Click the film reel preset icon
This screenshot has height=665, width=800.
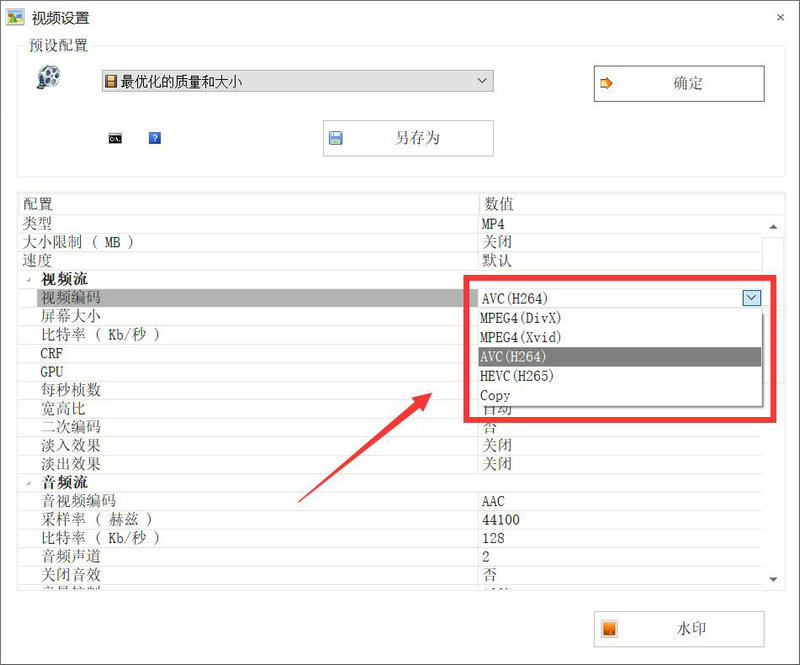click(48, 77)
